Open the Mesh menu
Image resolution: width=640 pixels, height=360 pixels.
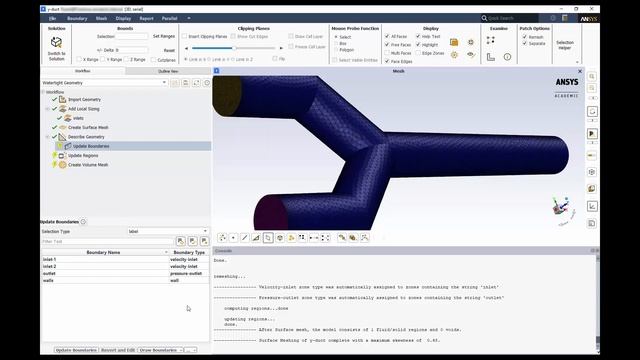pyautogui.click(x=101, y=18)
